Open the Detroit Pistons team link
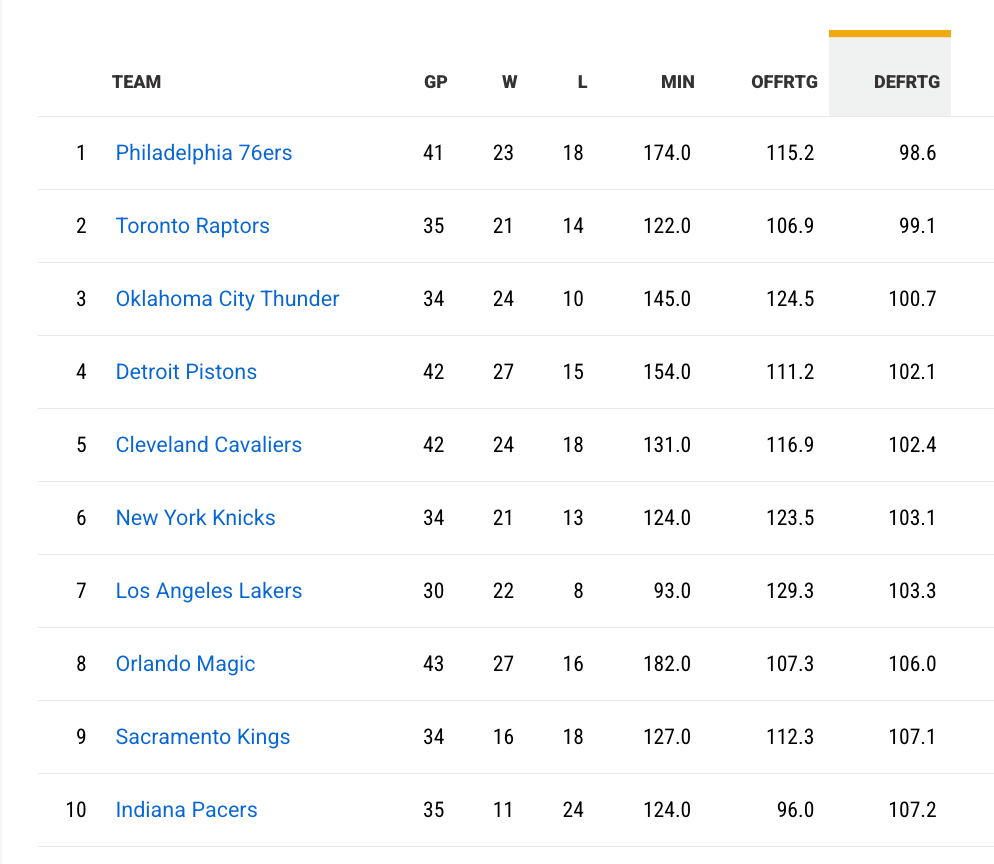Viewport: 994px width, 864px height. point(186,372)
